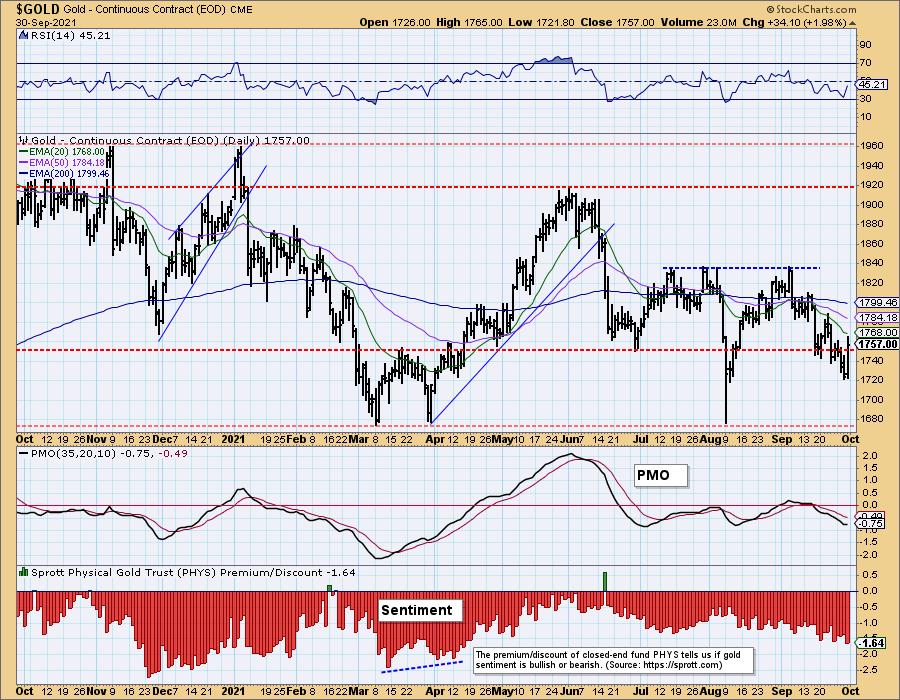Click the 2021 label on the price panel axis

[233, 439]
